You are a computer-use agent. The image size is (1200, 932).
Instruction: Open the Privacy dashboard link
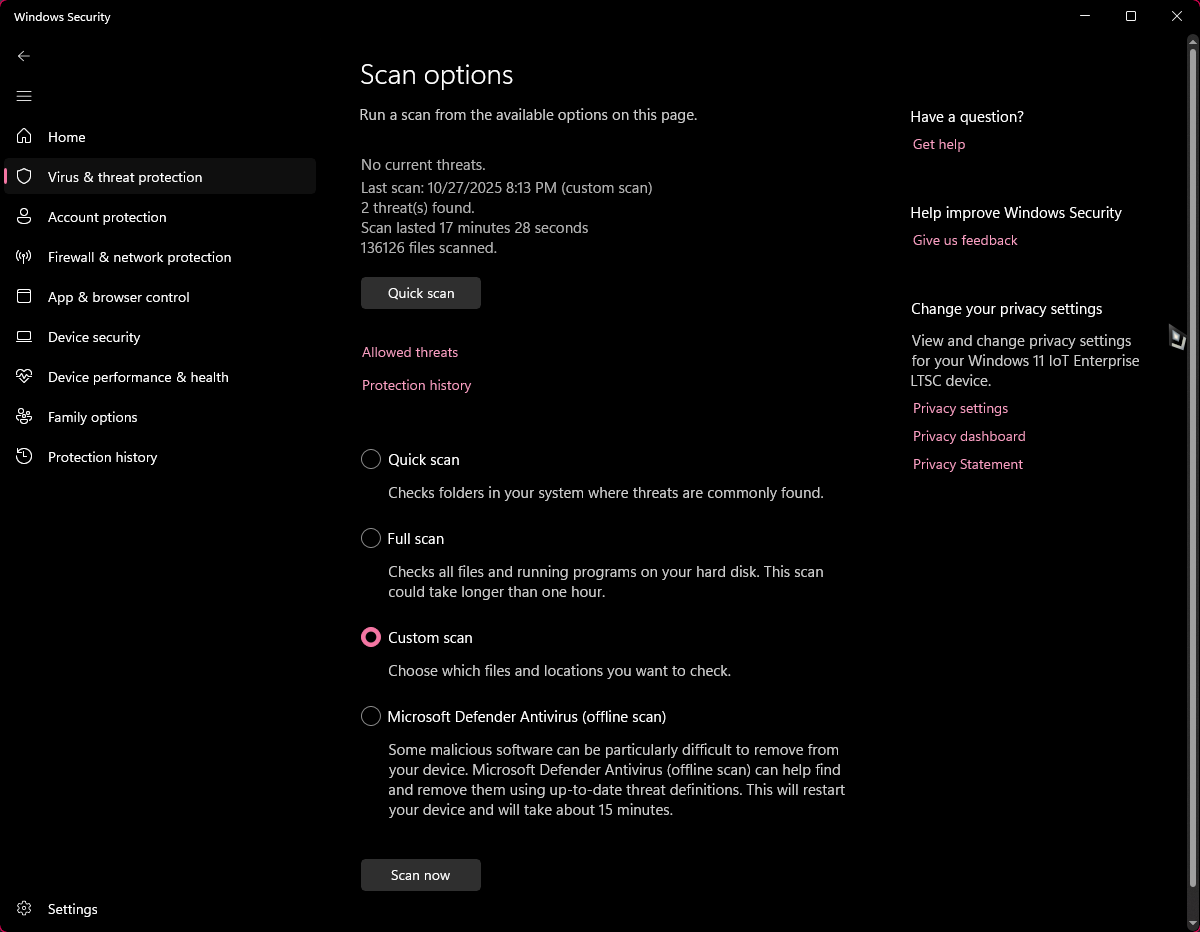click(969, 436)
